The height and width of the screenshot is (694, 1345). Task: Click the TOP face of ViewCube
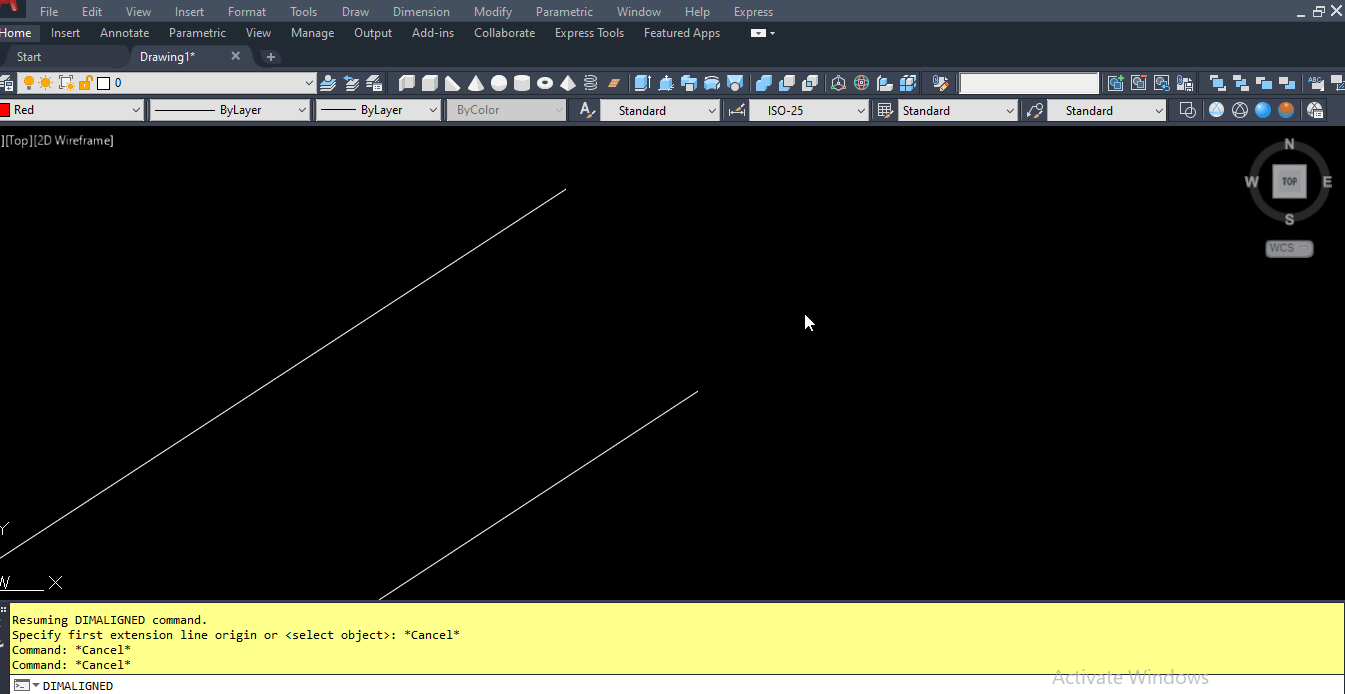click(x=1289, y=182)
